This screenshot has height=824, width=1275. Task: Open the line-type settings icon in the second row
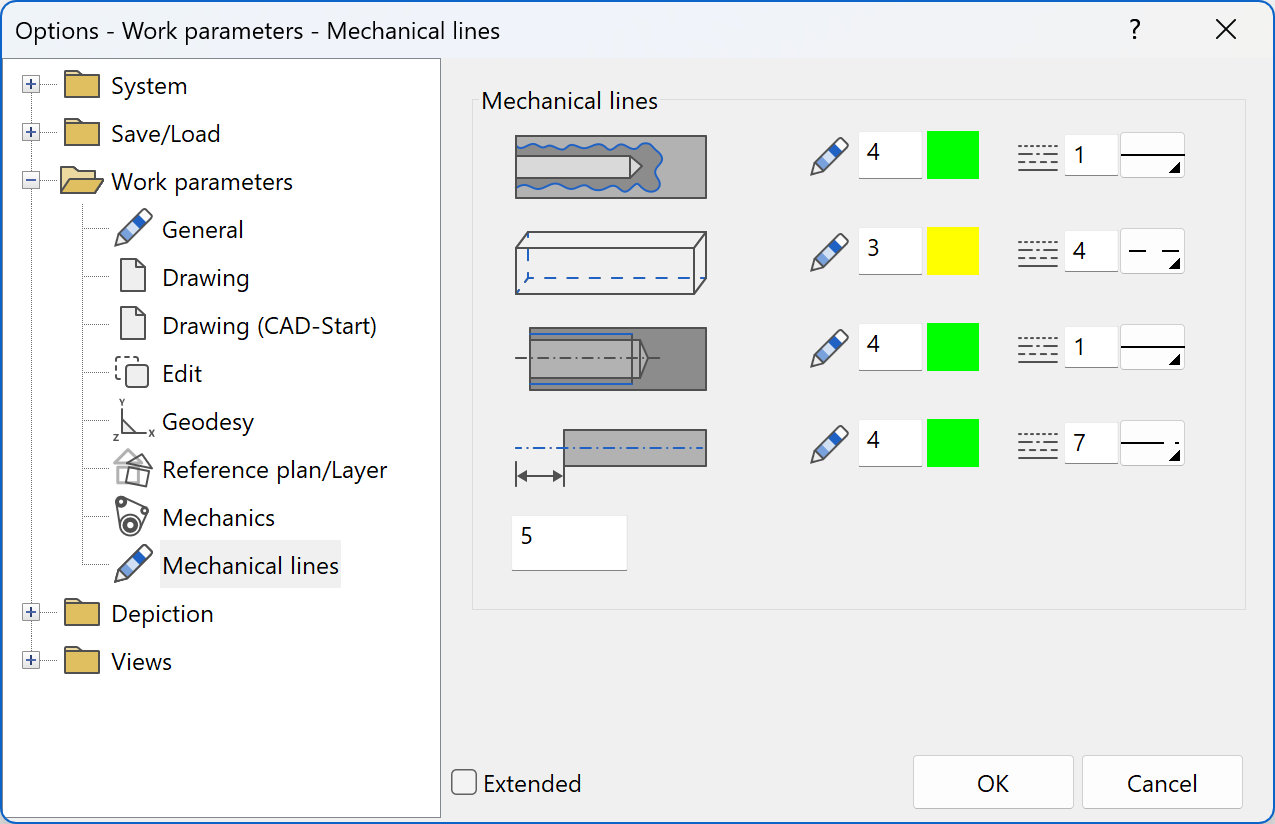pyautogui.click(x=1037, y=251)
